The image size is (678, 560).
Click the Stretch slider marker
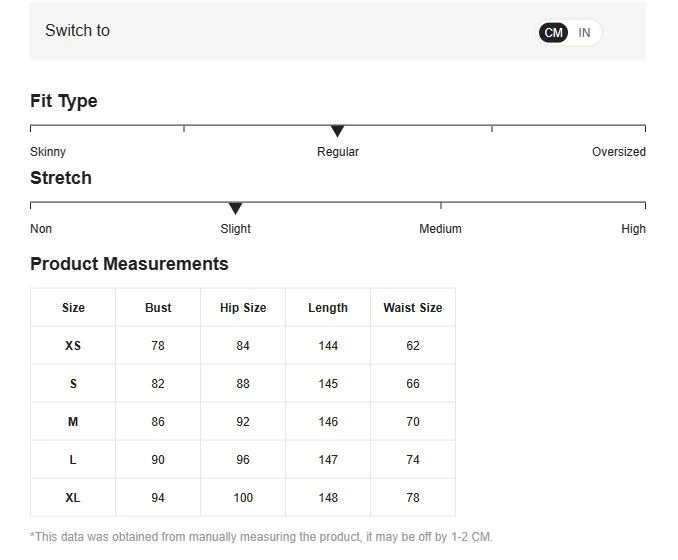(235, 208)
